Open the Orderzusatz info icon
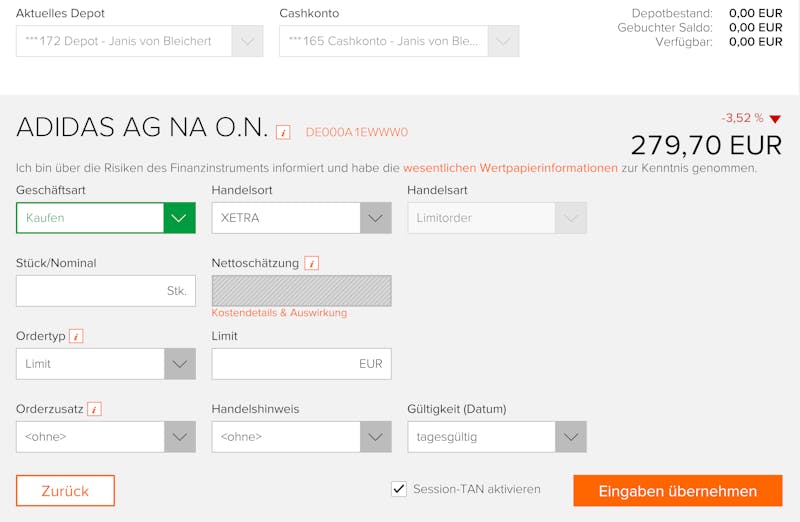The width and height of the screenshot is (800, 522). (94, 409)
